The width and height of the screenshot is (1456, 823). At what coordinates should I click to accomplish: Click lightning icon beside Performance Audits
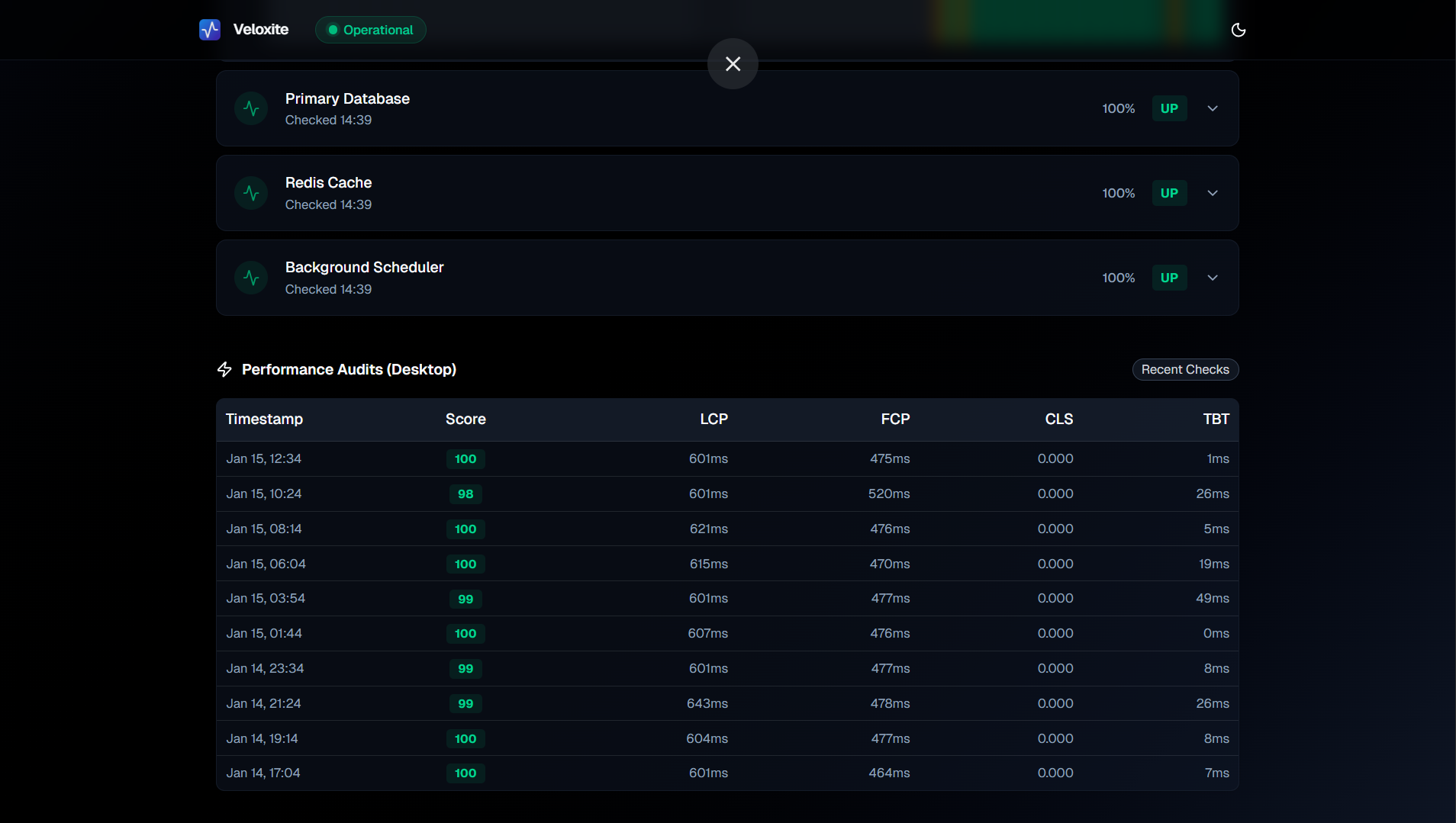(224, 369)
